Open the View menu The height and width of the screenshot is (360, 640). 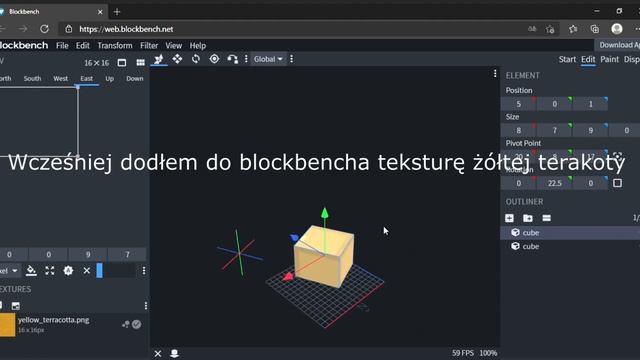[173, 45]
